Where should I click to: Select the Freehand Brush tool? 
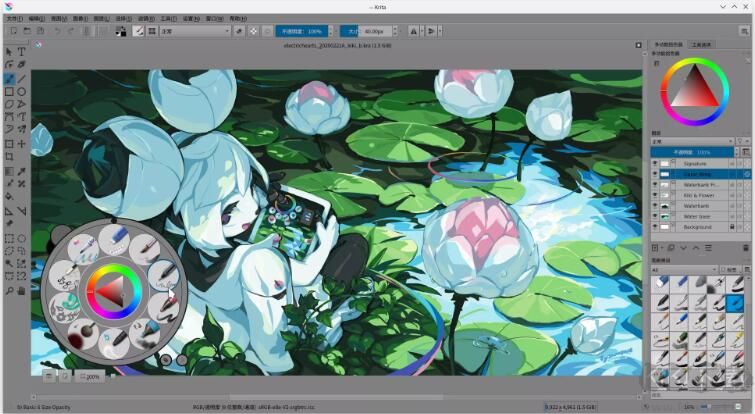pos(9,78)
